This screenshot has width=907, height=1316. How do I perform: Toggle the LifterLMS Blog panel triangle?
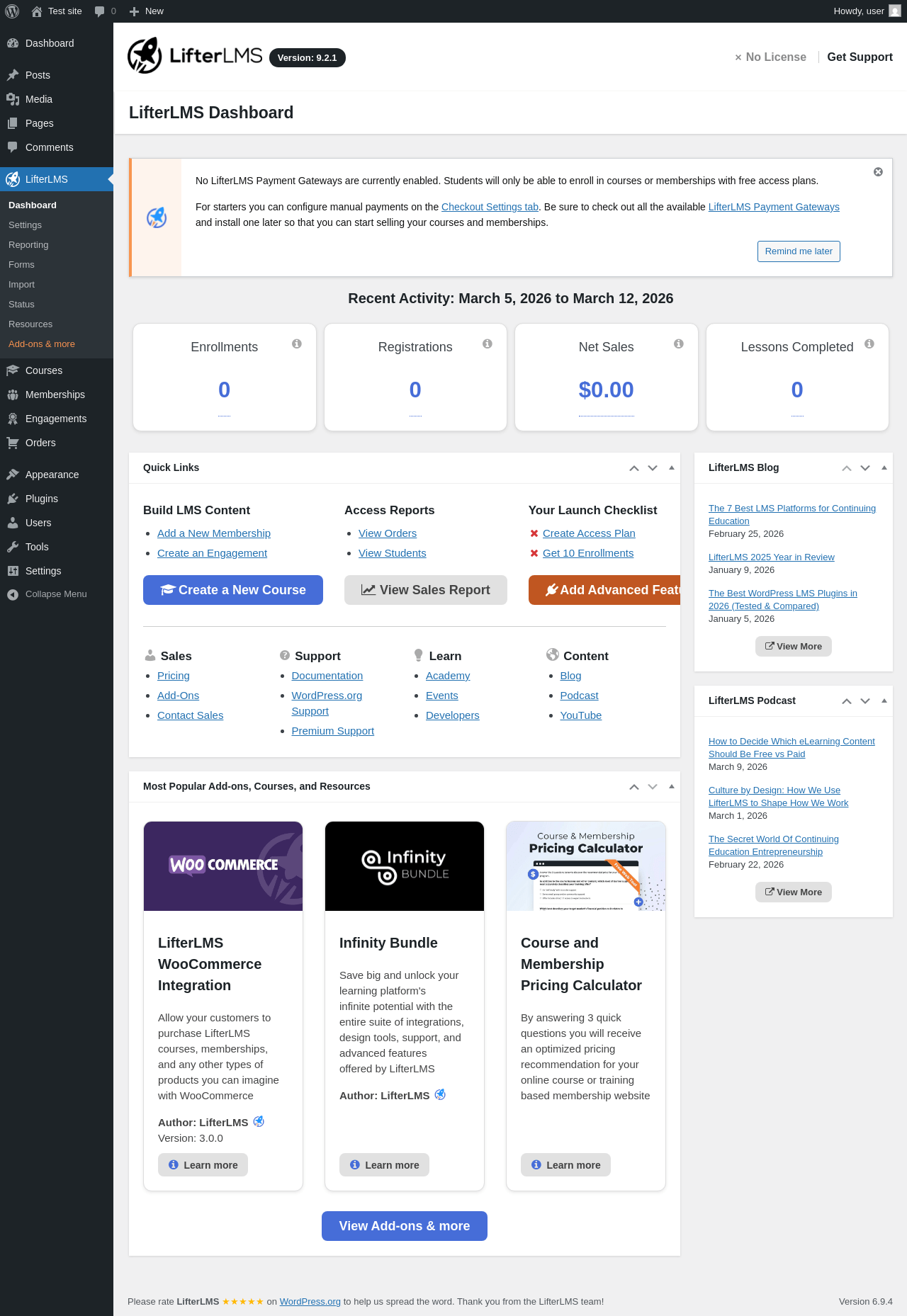pos(884,467)
